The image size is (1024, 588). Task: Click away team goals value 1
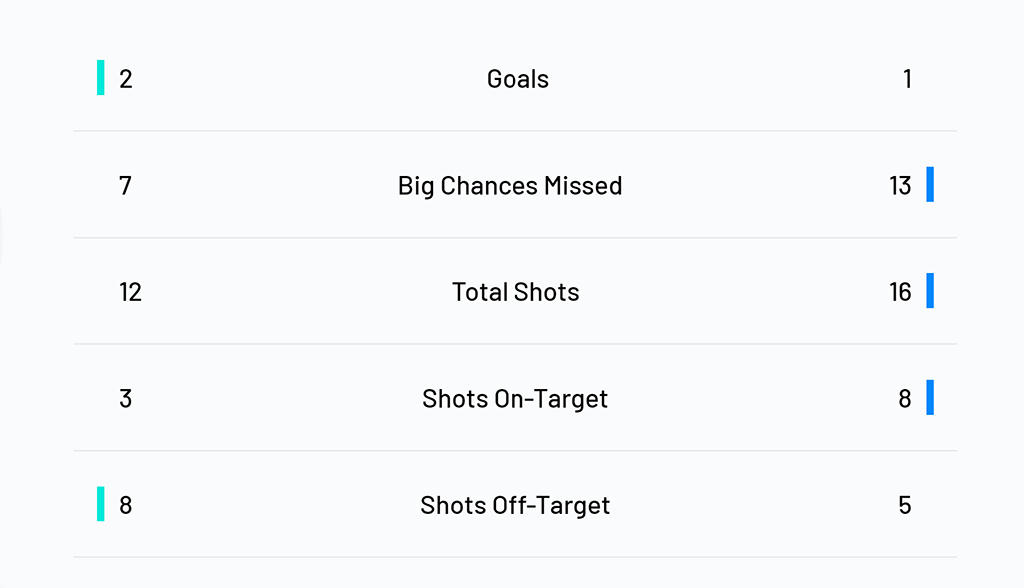[907, 79]
